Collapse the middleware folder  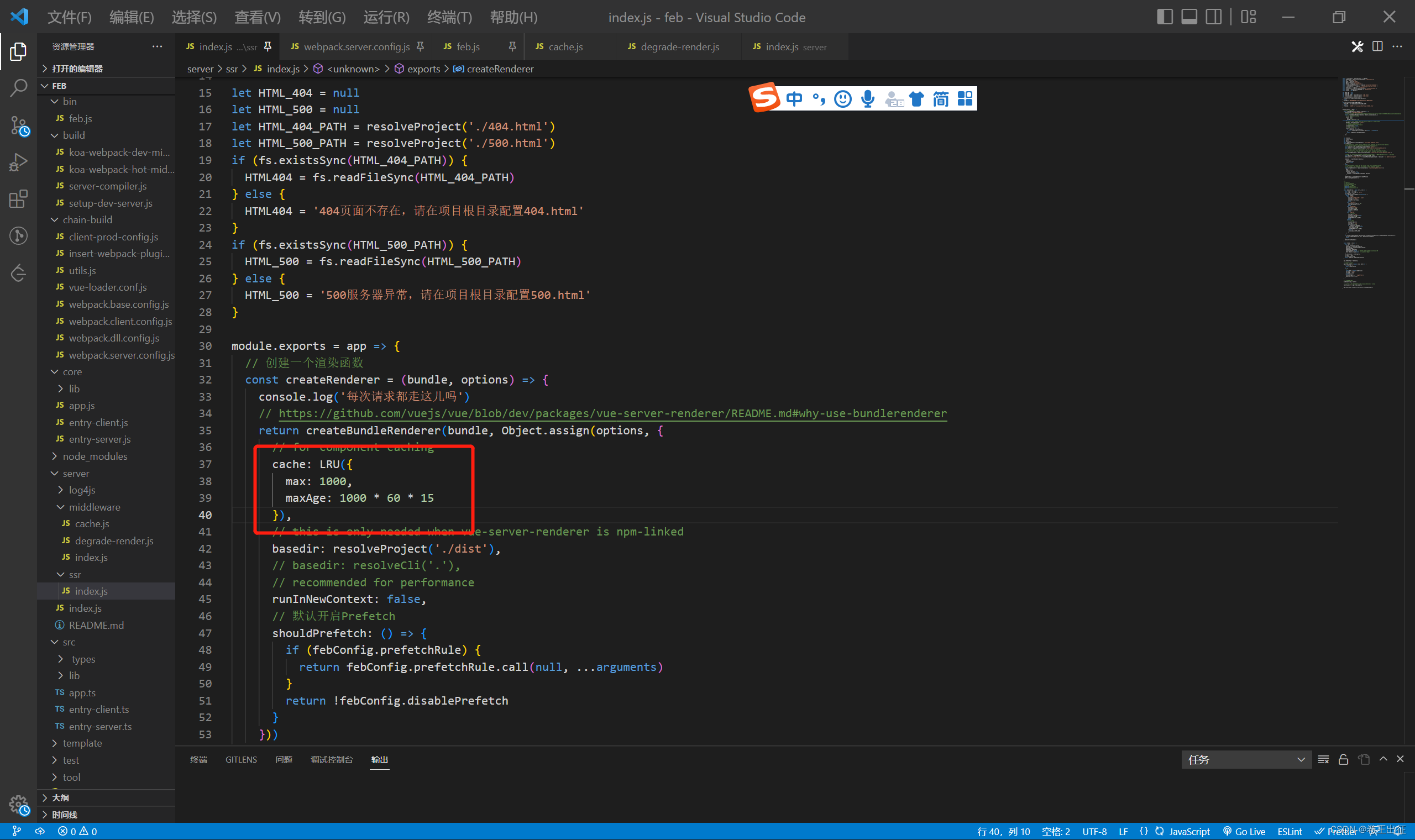[x=94, y=507]
